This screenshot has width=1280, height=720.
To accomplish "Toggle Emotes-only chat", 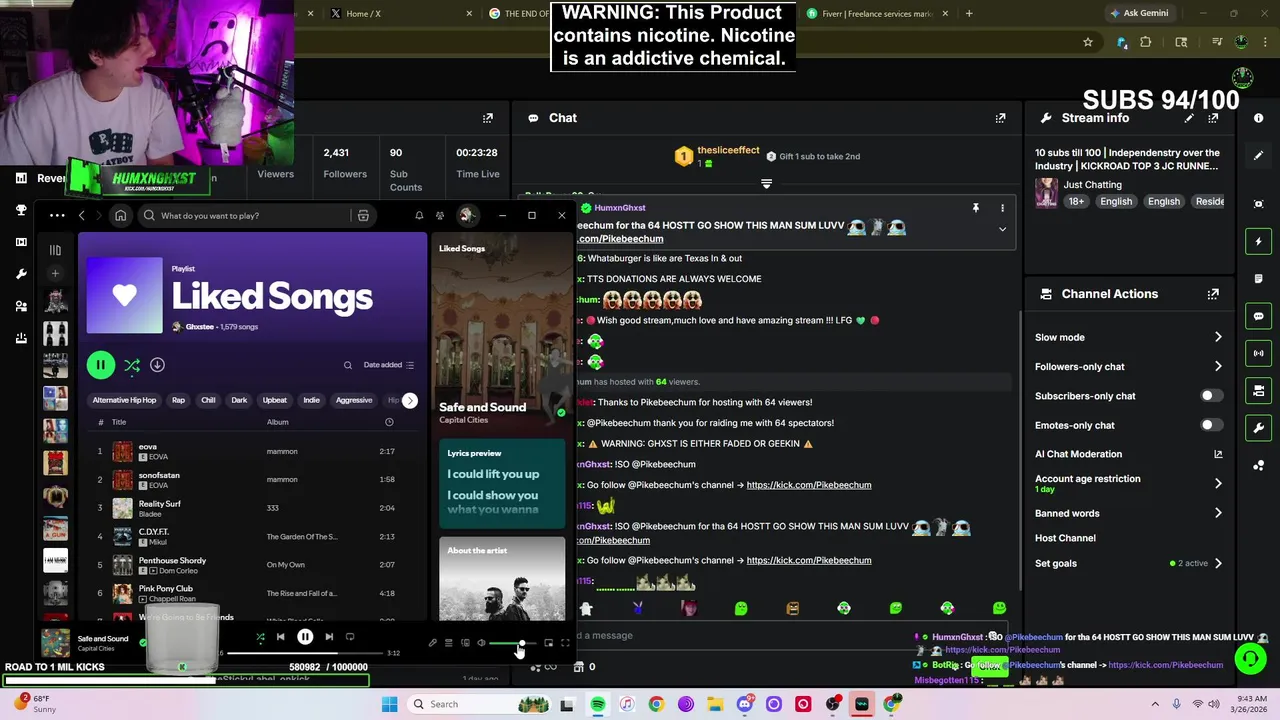I will (x=1210, y=425).
